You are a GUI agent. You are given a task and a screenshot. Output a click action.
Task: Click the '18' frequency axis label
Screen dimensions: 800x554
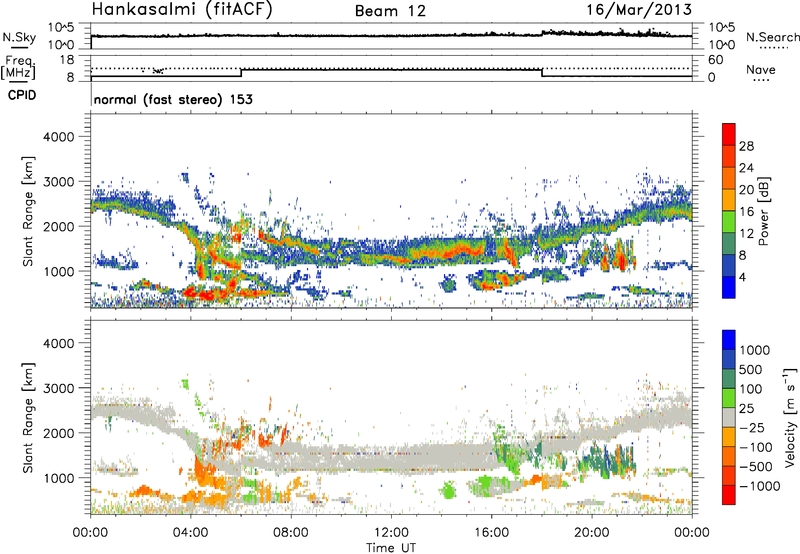(67, 60)
